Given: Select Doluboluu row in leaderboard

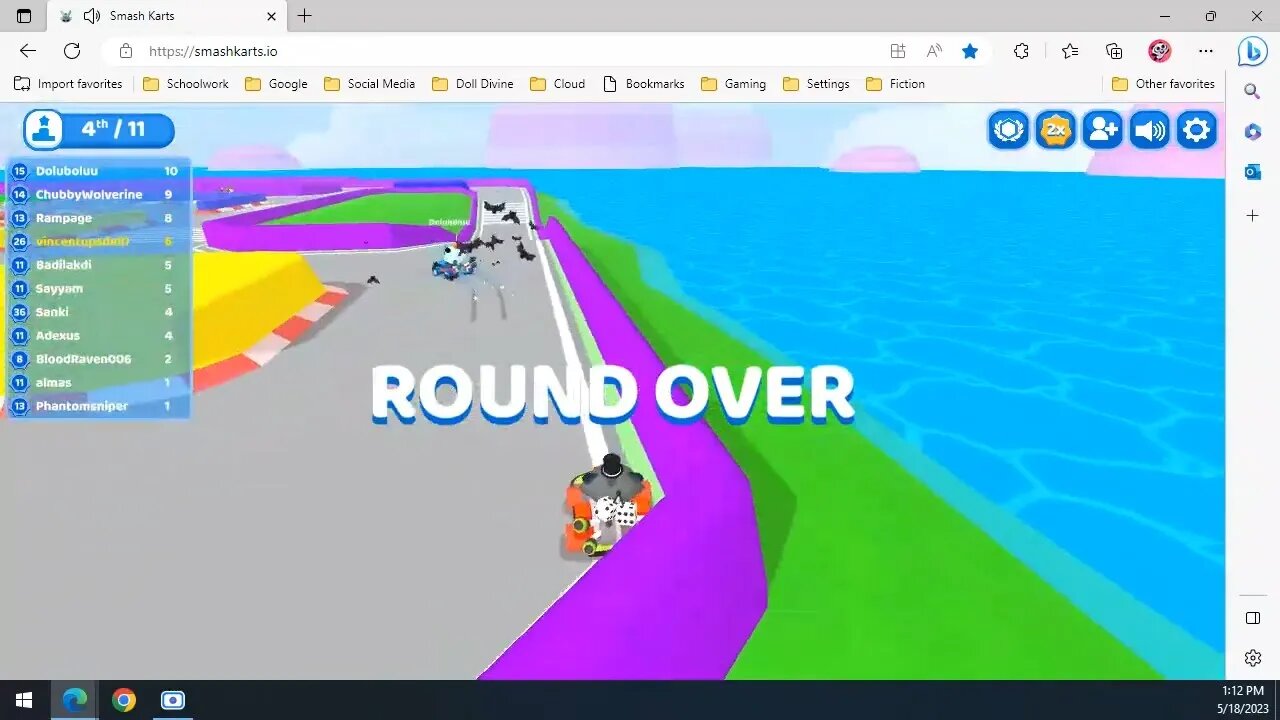Looking at the screenshot, I should 97,171.
